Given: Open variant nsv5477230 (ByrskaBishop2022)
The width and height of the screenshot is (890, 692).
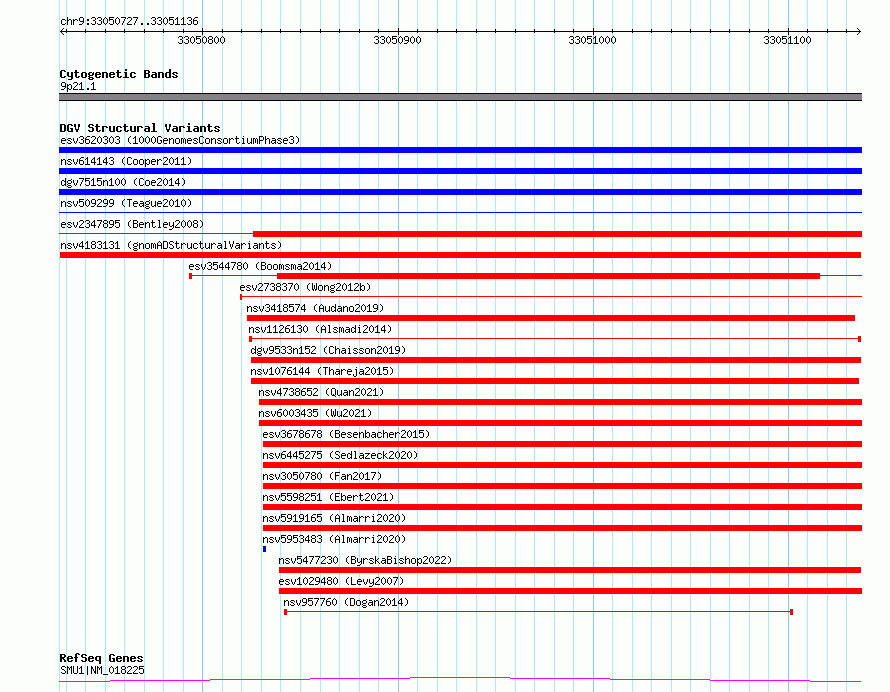Looking at the screenshot, I should coord(365,560).
